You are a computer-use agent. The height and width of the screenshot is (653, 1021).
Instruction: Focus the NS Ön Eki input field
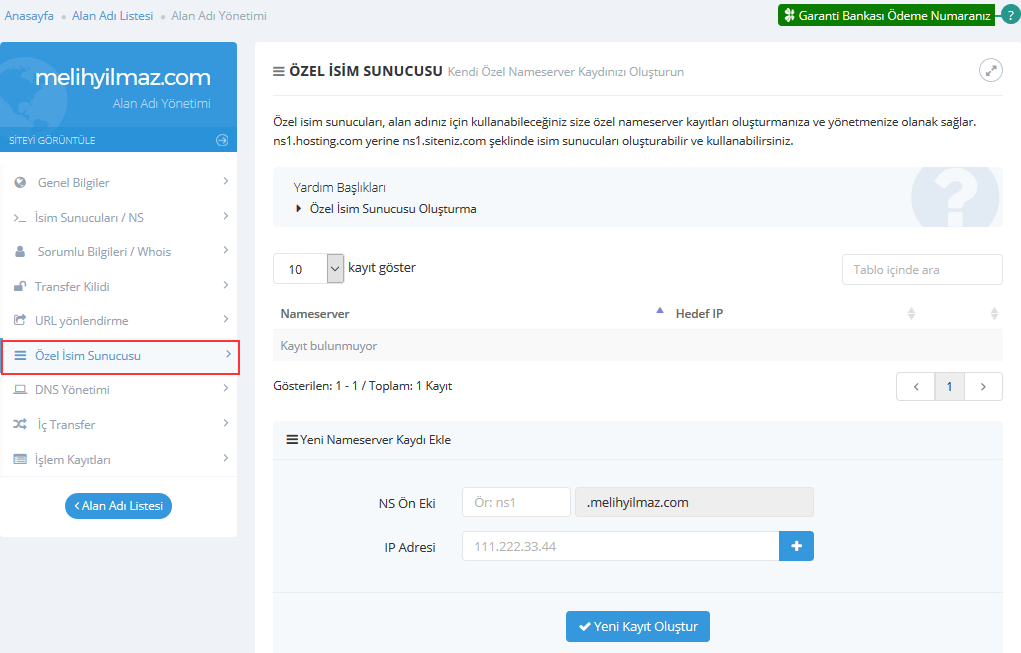(516, 502)
